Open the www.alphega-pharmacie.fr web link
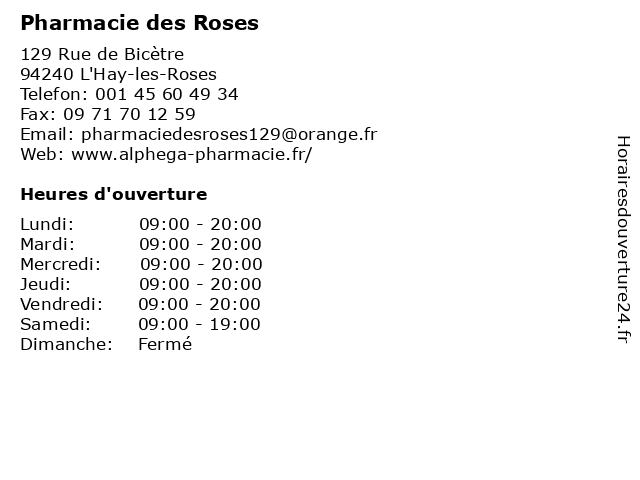The image size is (640, 480). tap(191, 155)
